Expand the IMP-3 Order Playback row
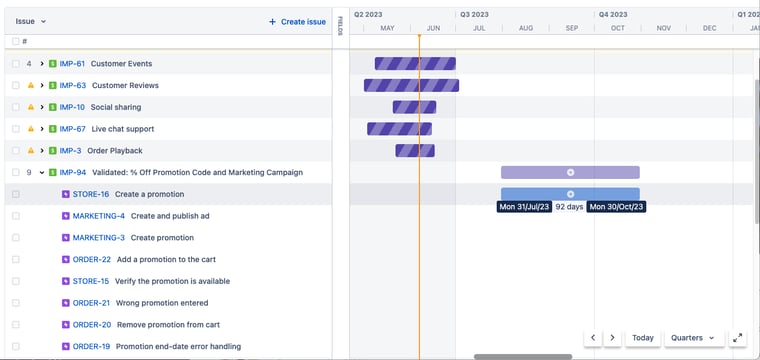The width and height of the screenshot is (760, 360). point(42,151)
